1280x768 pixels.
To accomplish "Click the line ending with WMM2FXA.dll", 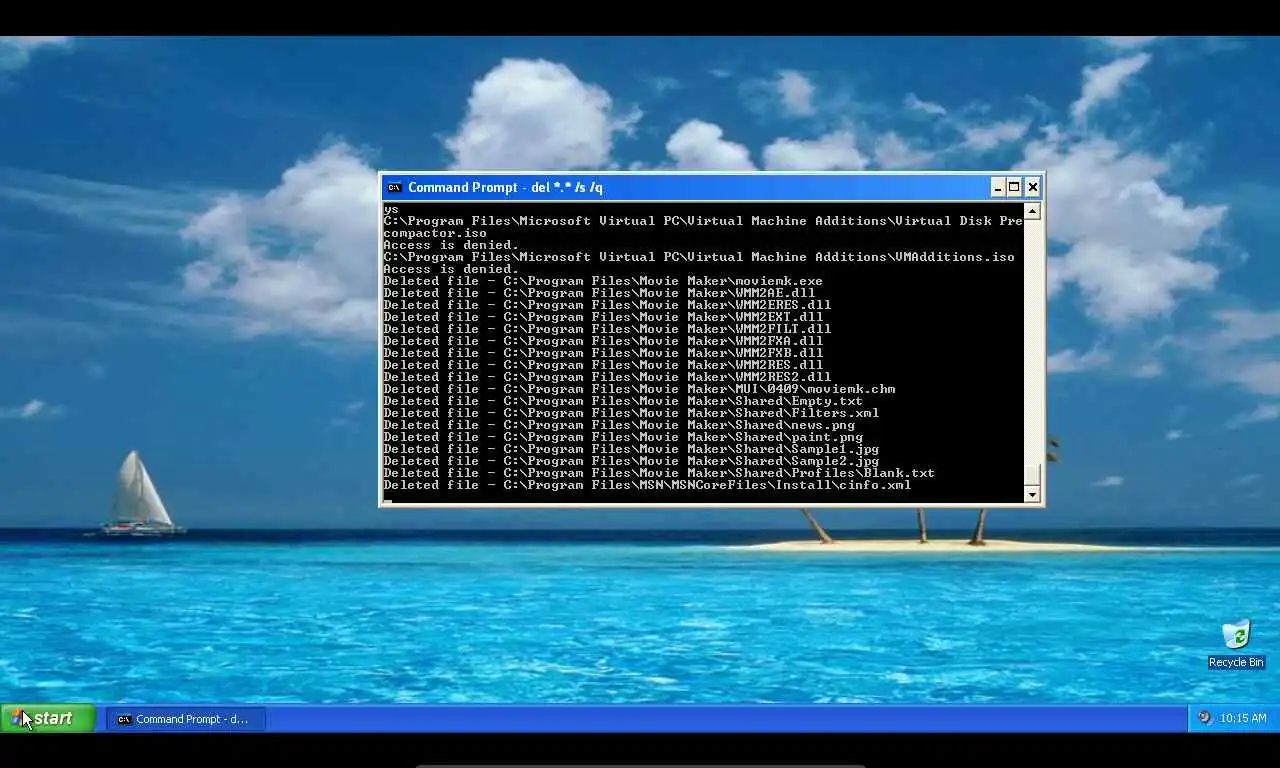I will click(603, 341).
